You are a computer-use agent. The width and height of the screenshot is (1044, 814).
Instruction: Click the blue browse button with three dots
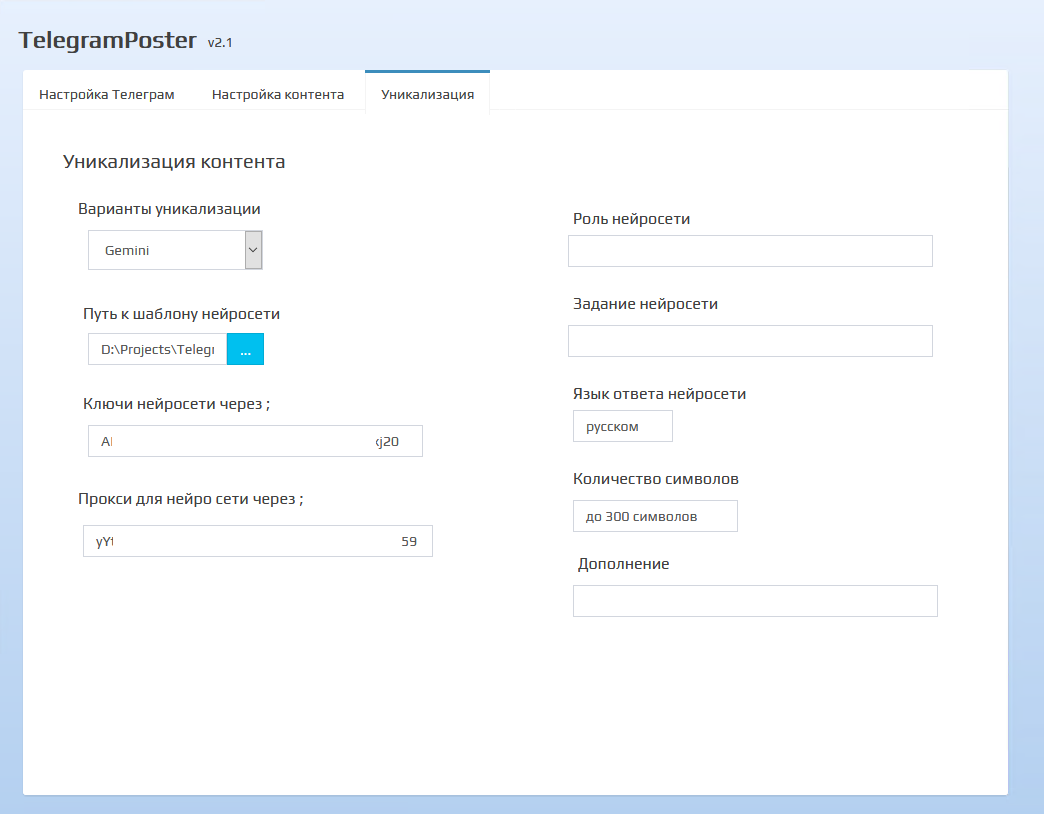[245, 349]
